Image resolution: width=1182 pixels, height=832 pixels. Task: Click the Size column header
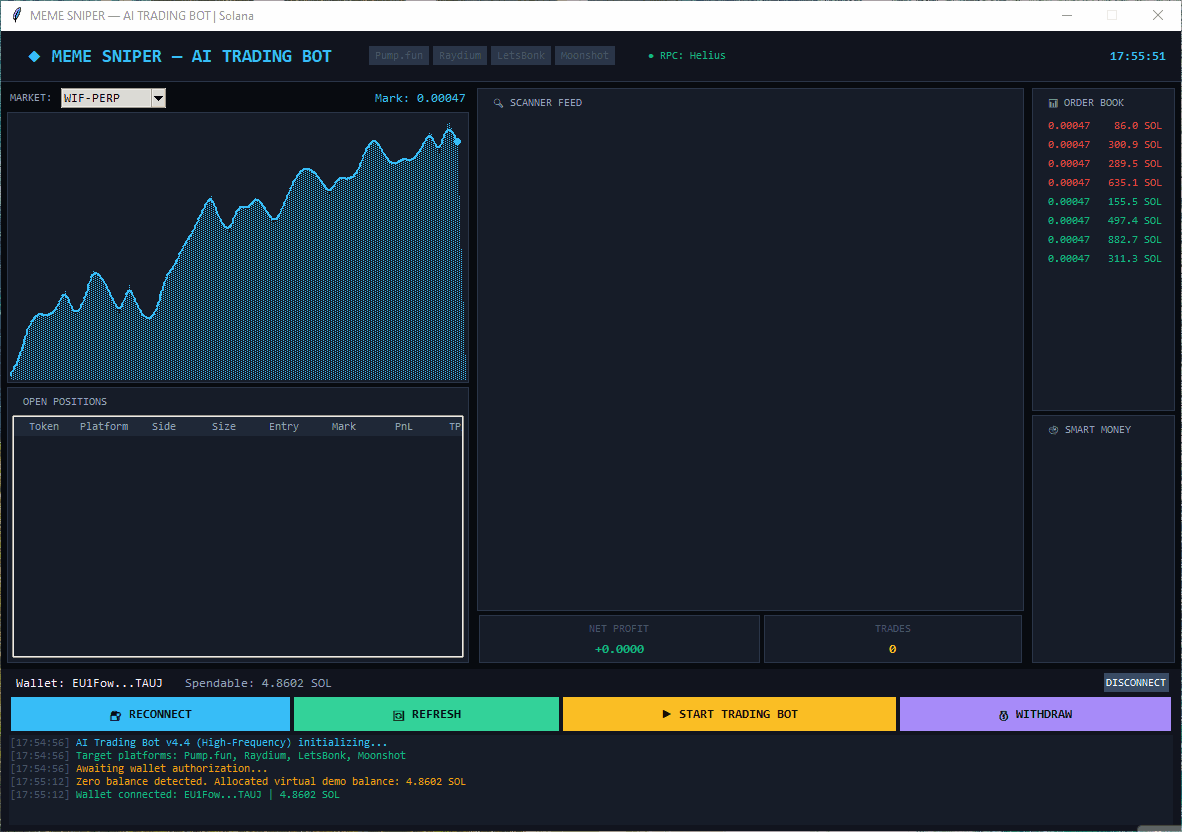[x=224, y=427]
